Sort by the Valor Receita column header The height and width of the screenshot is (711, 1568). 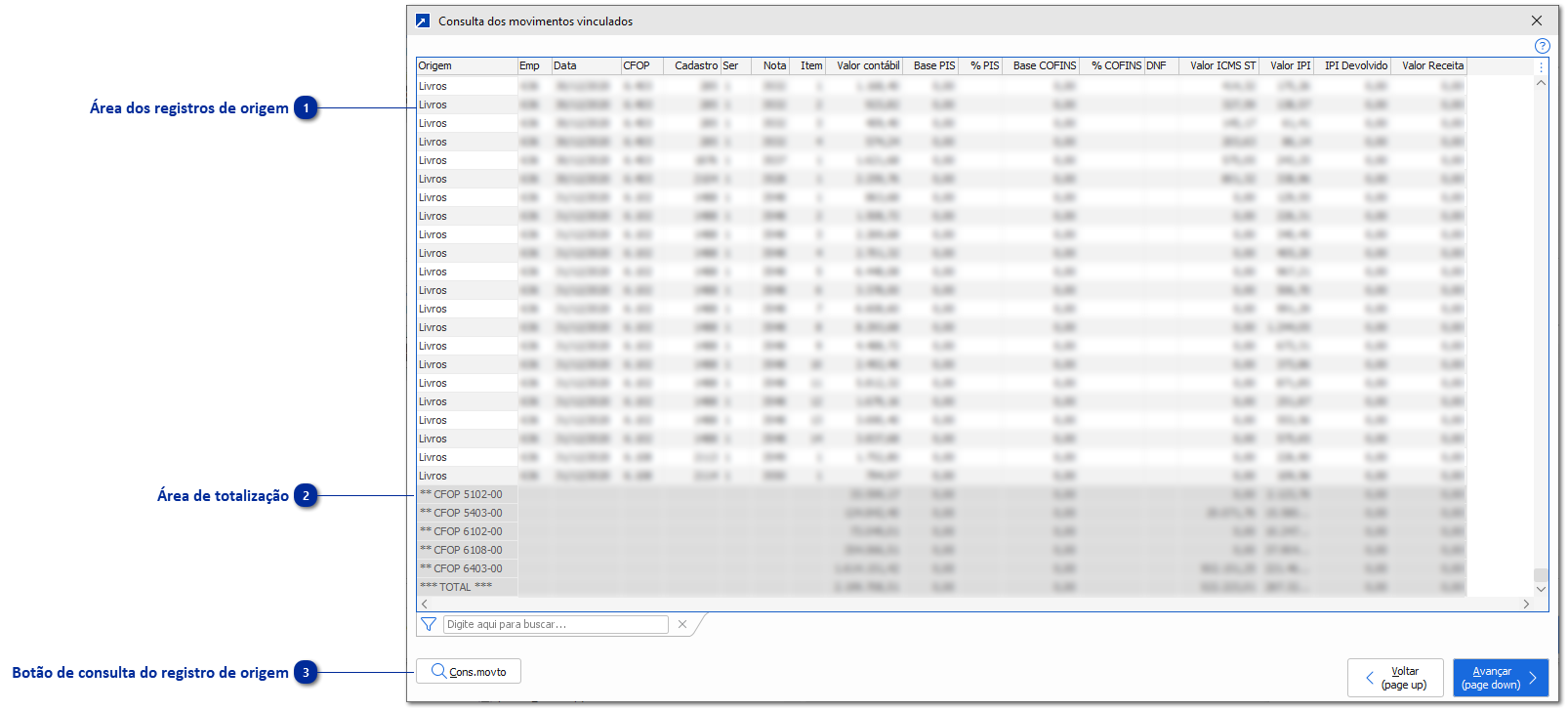coord(1428,65)
